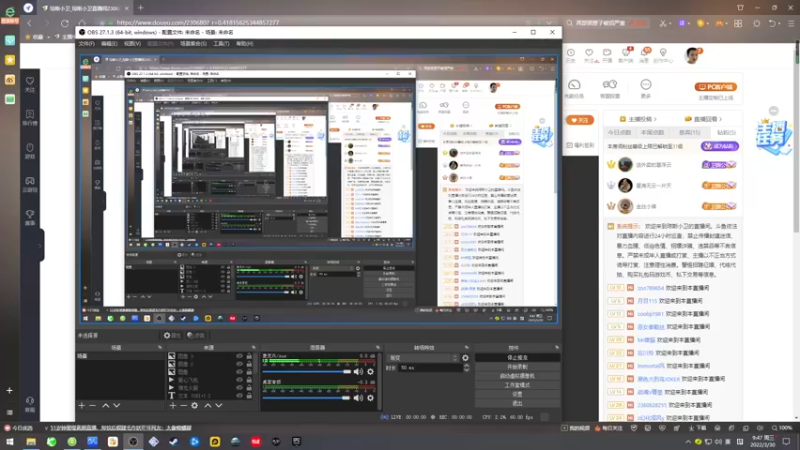Viewport: 800px width, 450px height.
Task: Click Properties gear above the scenes panel
Action: [x=172, y=335]
